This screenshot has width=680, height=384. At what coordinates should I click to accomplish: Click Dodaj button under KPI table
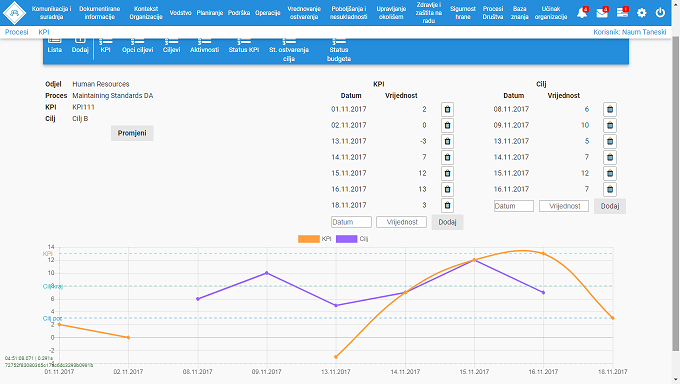click(x=447, y=222)
